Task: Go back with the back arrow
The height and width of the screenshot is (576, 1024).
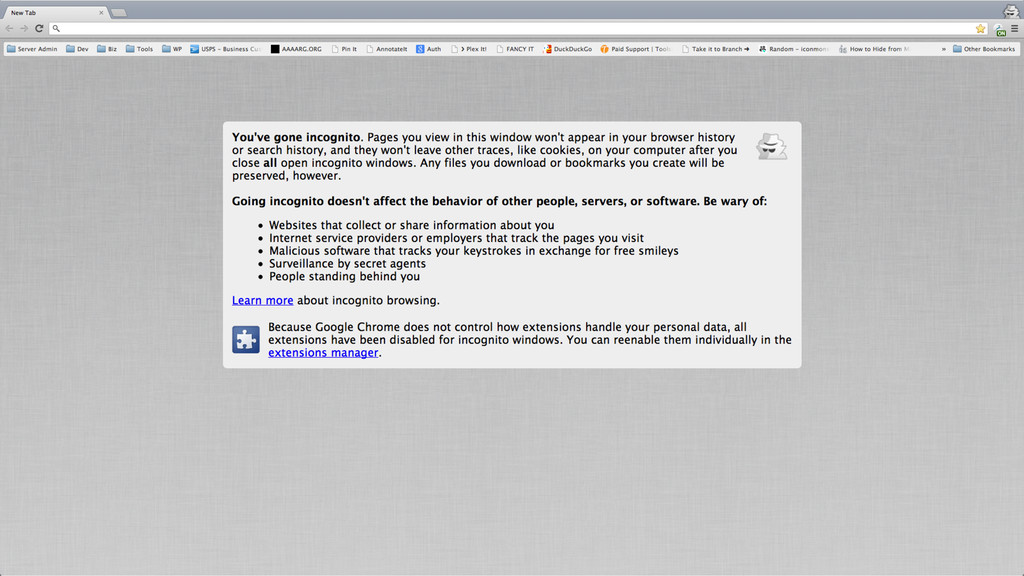Action: coord(9,28)
